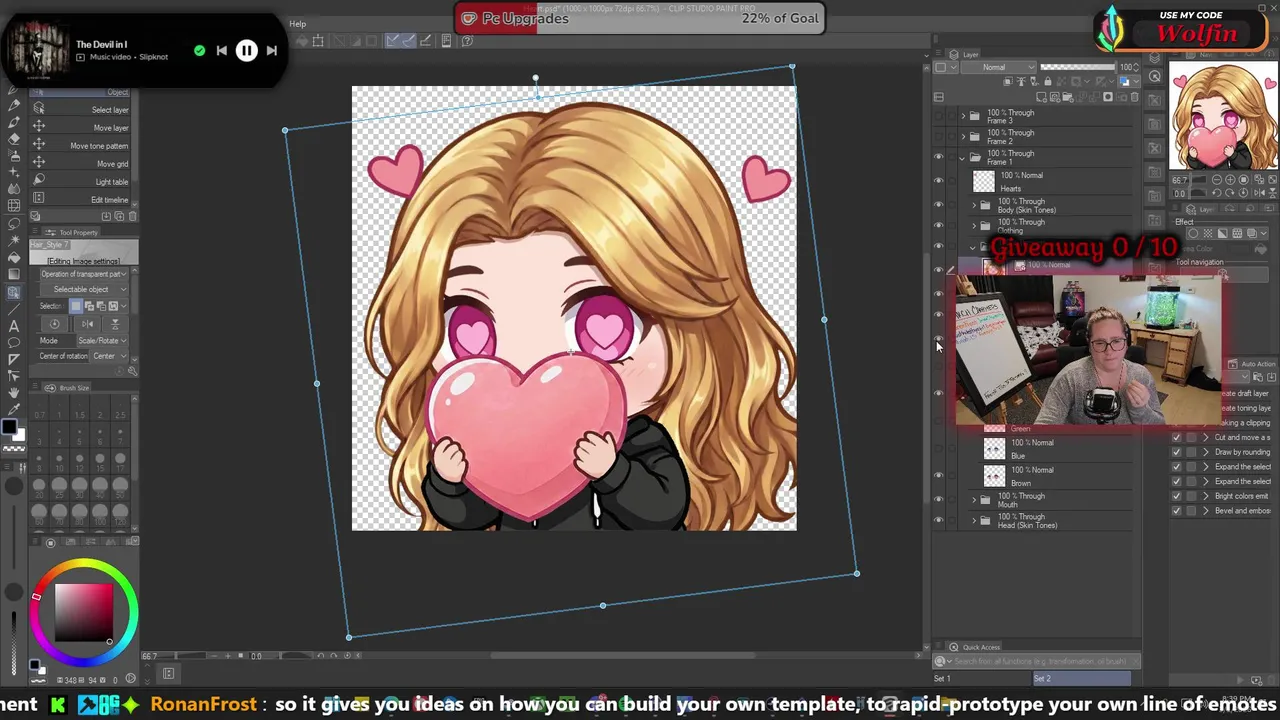Hide the Head (Skin Tones) folder
Viewport: 1280px width, 720px height.
point(938,520)
